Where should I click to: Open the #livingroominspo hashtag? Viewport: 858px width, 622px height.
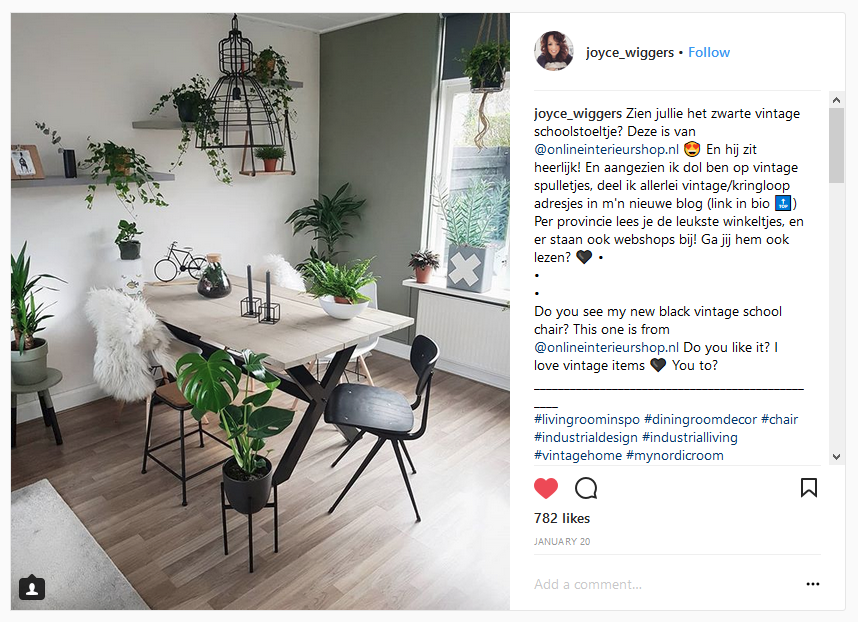[587, 420]
